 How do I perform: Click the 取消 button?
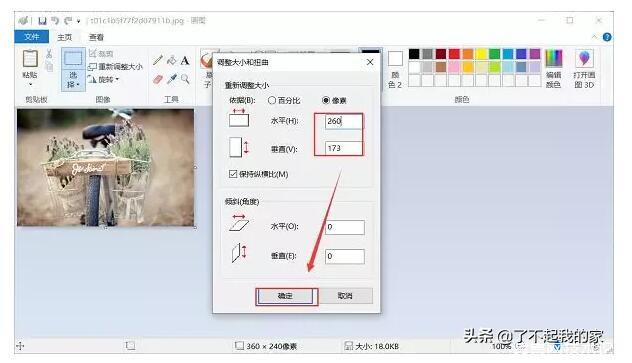pos(345,296)
